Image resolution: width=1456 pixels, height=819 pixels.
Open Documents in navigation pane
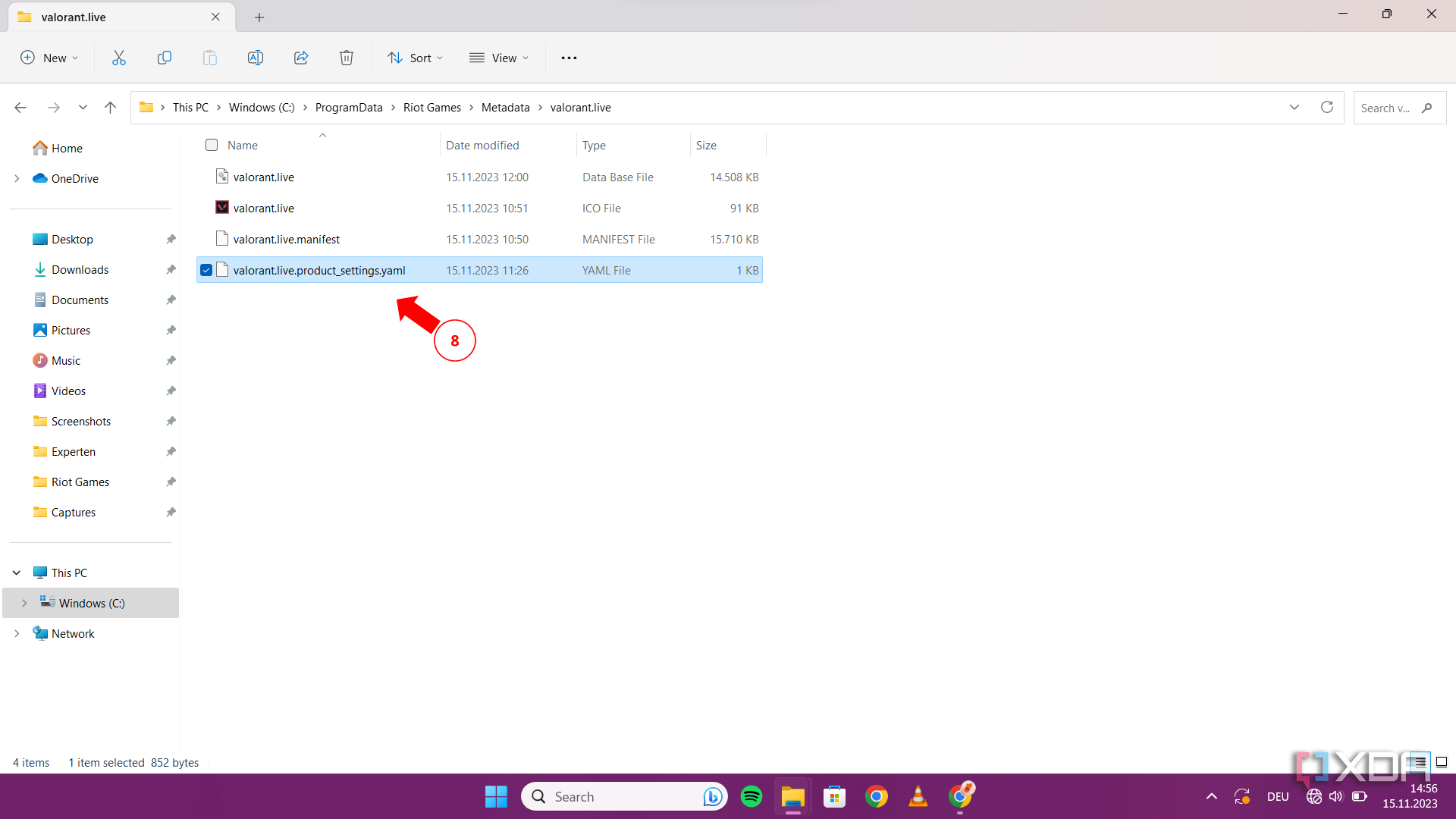(x=80, y=300)
